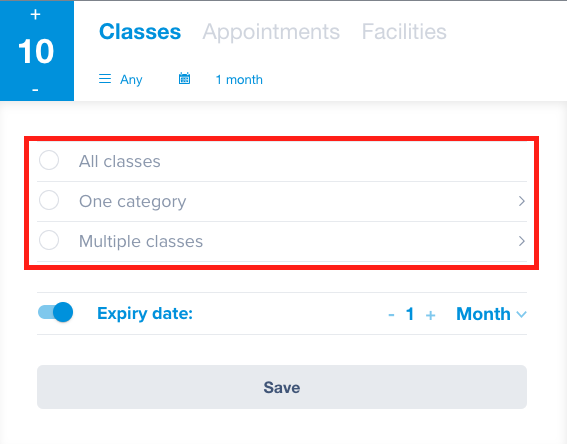The width and height of the screenshot is (567, 444).
Task: Open the Appointments tab
Action: tap(271, 32)
